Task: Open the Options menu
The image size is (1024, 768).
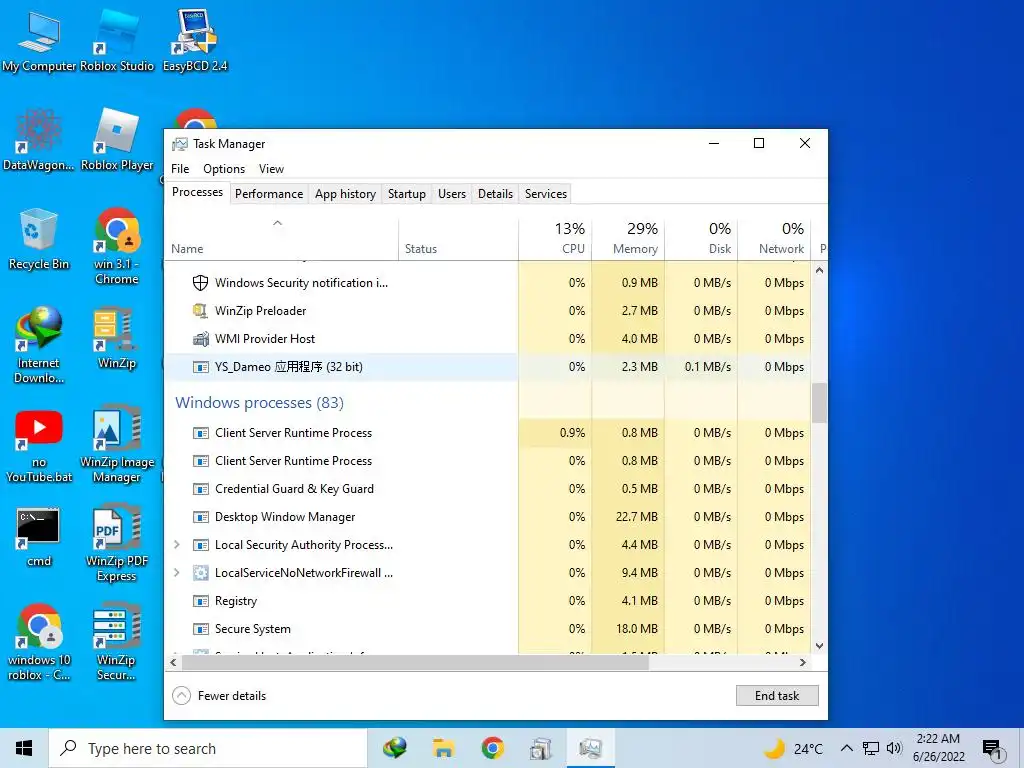Action: [224, 168]
